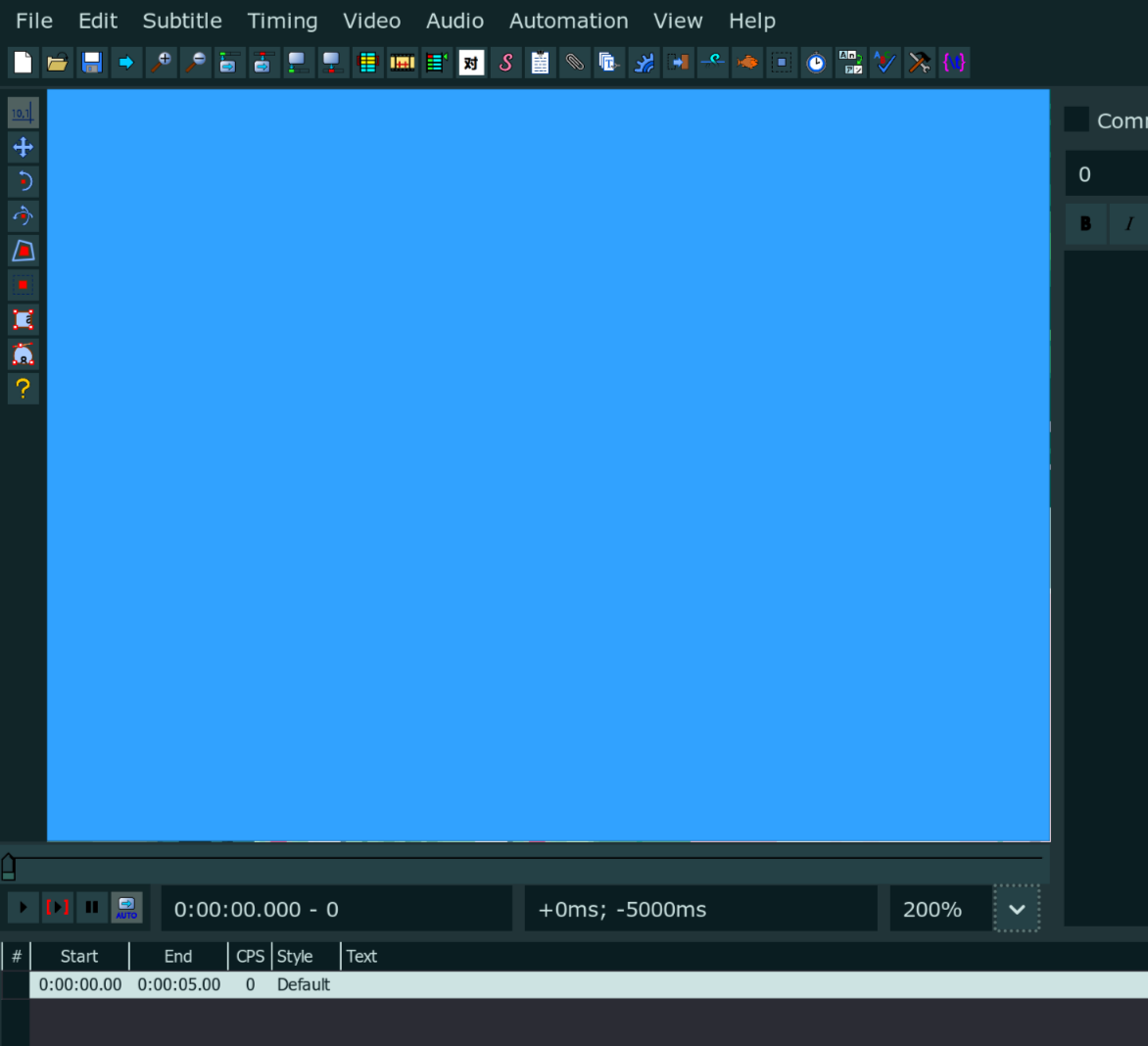The image size is (1148, 1046).
Task: Play the current line
Action: click(x=57, y=908)
